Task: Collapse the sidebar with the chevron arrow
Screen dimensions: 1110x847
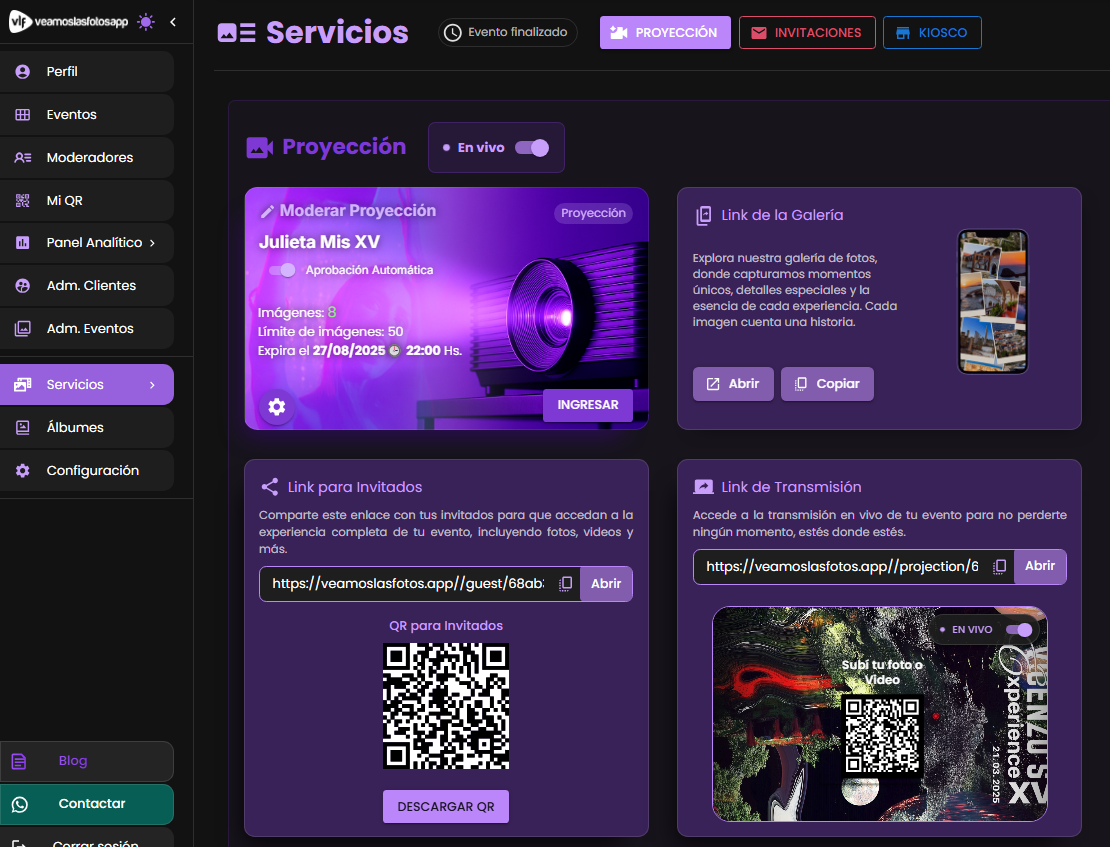Action: click(173, 22)
